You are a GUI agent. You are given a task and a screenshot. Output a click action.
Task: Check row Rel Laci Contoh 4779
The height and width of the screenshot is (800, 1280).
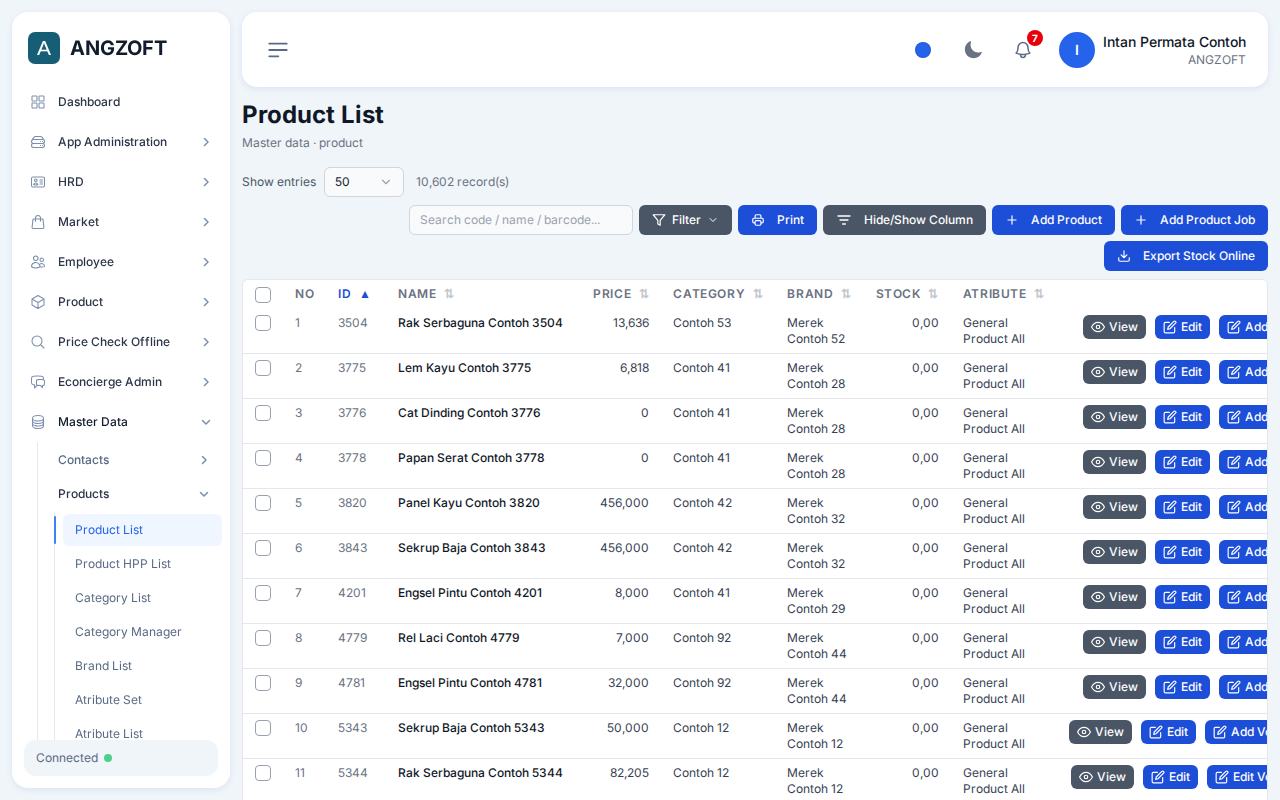pos(263,638)
